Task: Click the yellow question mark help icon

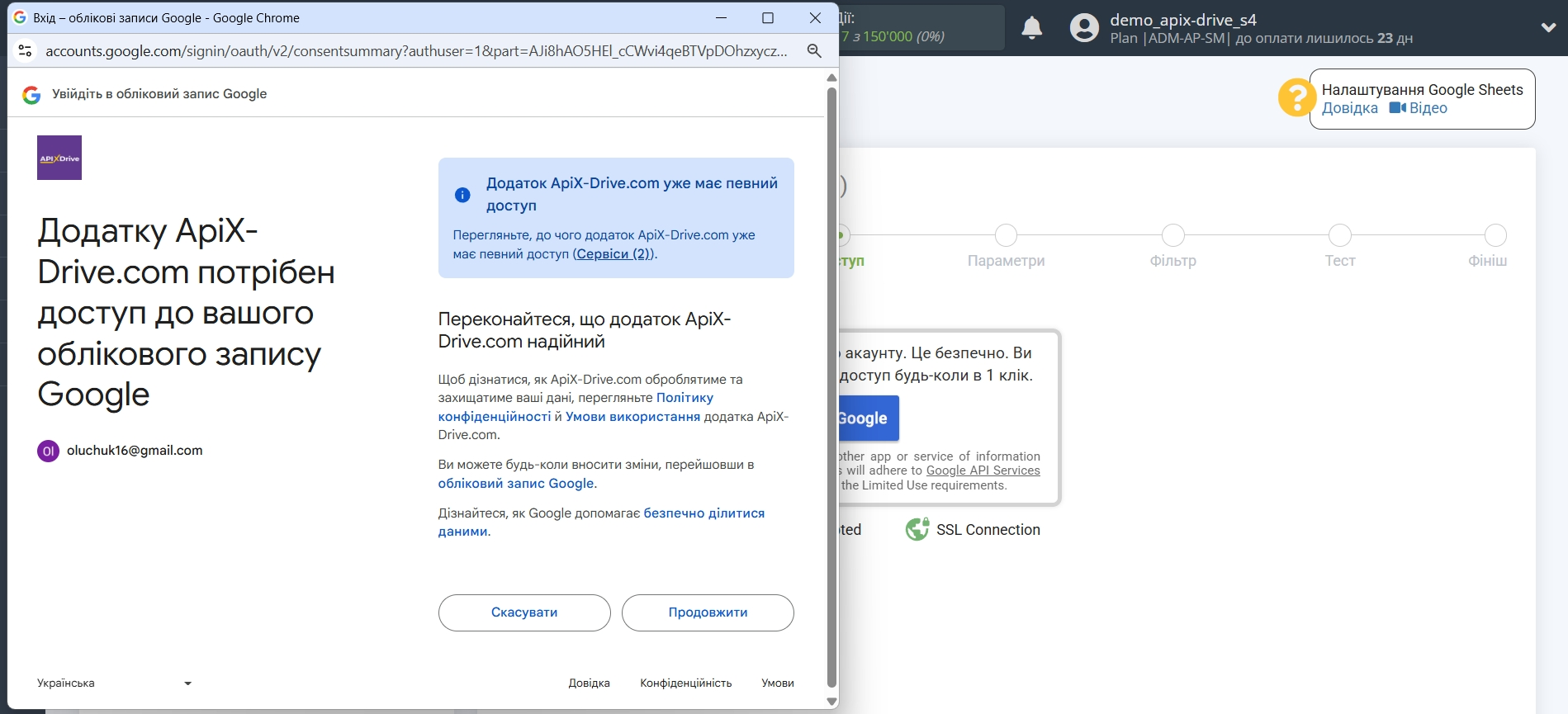Action: click(1296, 97)
